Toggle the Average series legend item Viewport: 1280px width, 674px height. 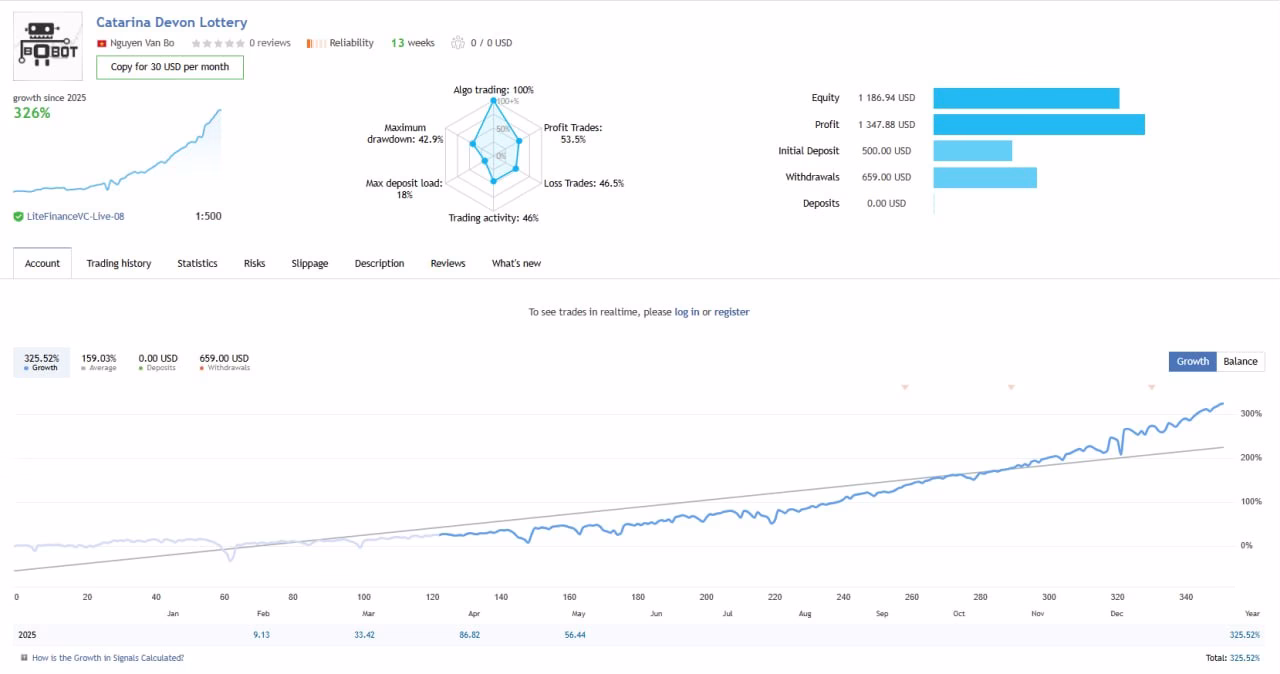coord(99,362)
